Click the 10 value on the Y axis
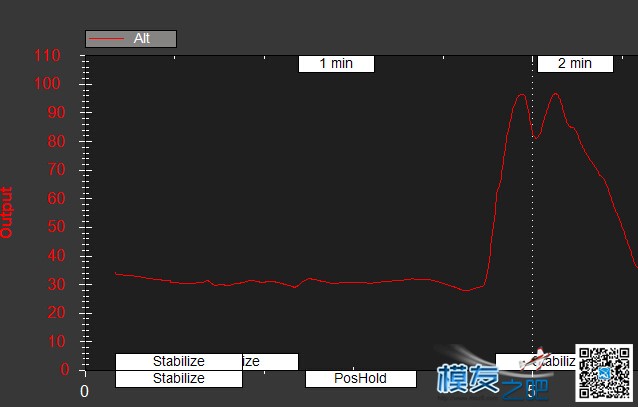The width and height of the screenshot is (638, 407). pos(56,341)
